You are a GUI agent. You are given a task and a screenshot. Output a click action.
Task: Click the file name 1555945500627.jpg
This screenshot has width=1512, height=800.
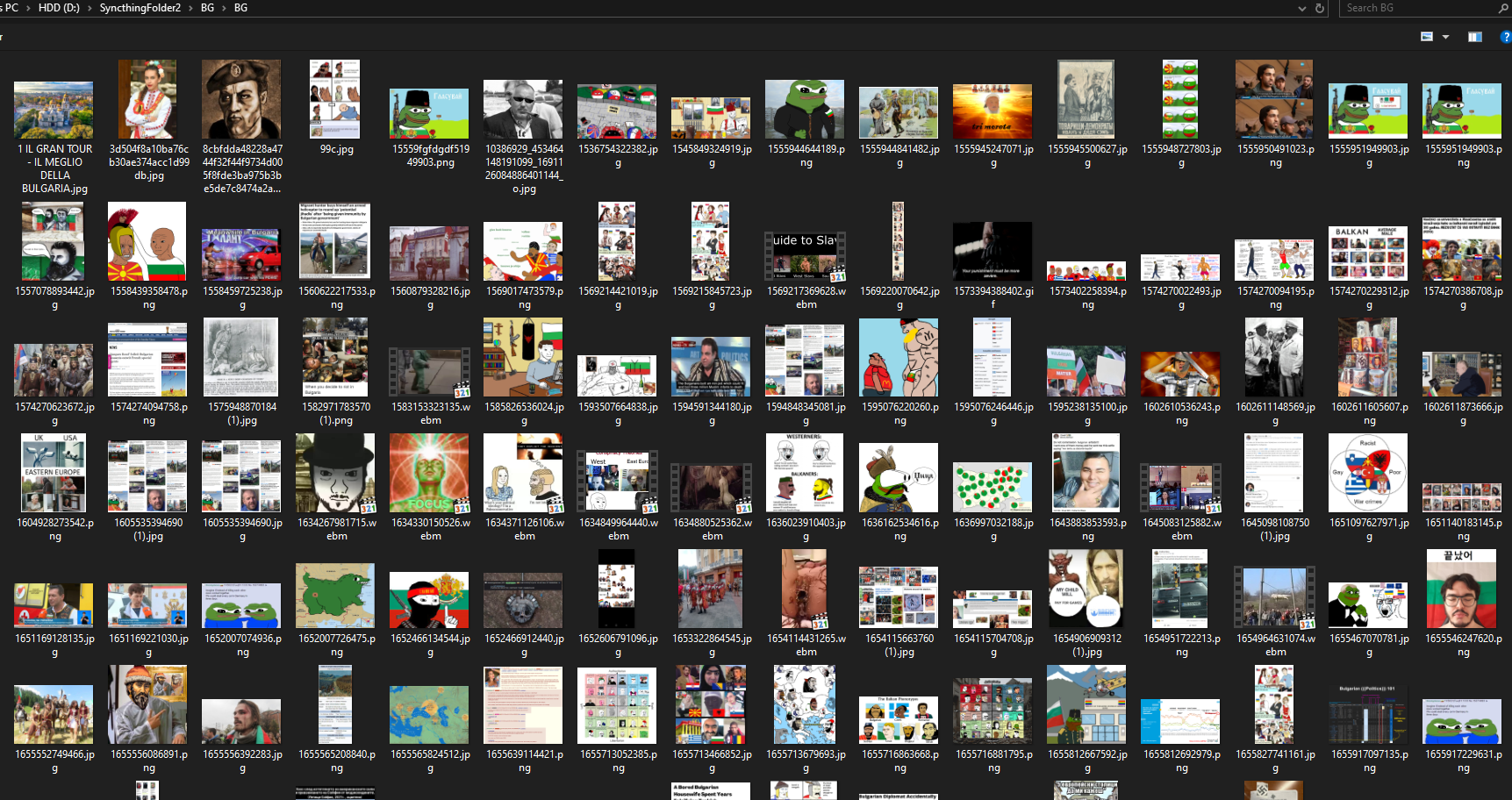pos(1087,156)
